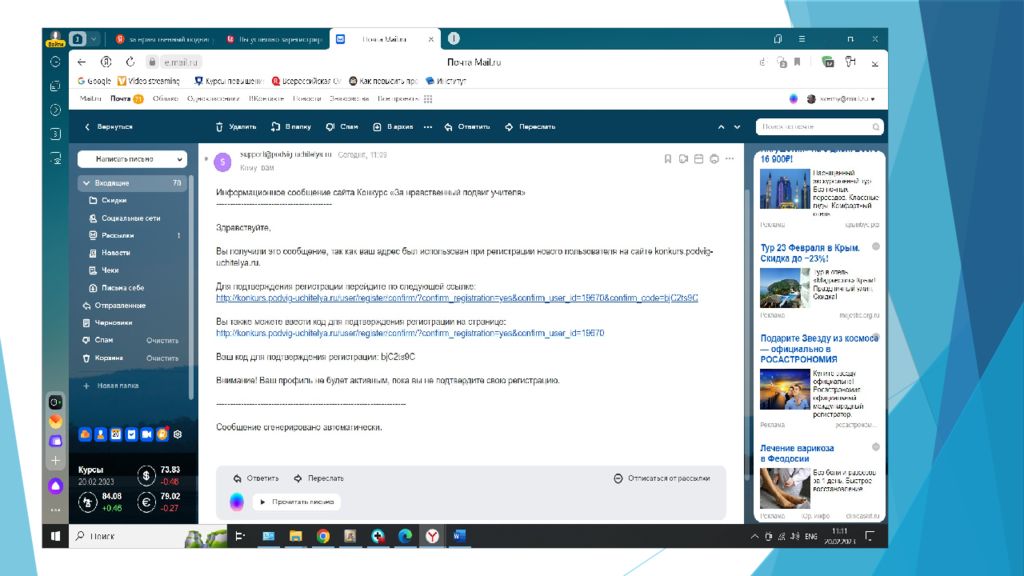Click the bookmark flag icon on letter
Screen dimensions: 1024x576
(x=667, y=159)
